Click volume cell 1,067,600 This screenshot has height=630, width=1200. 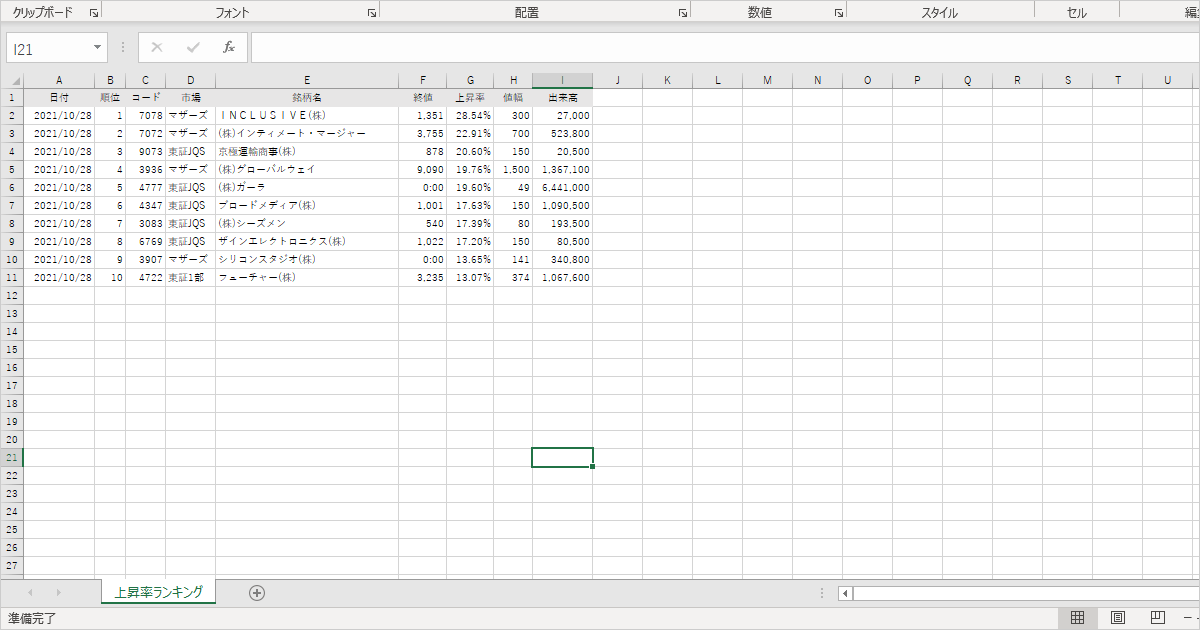(x=562, y=278)
